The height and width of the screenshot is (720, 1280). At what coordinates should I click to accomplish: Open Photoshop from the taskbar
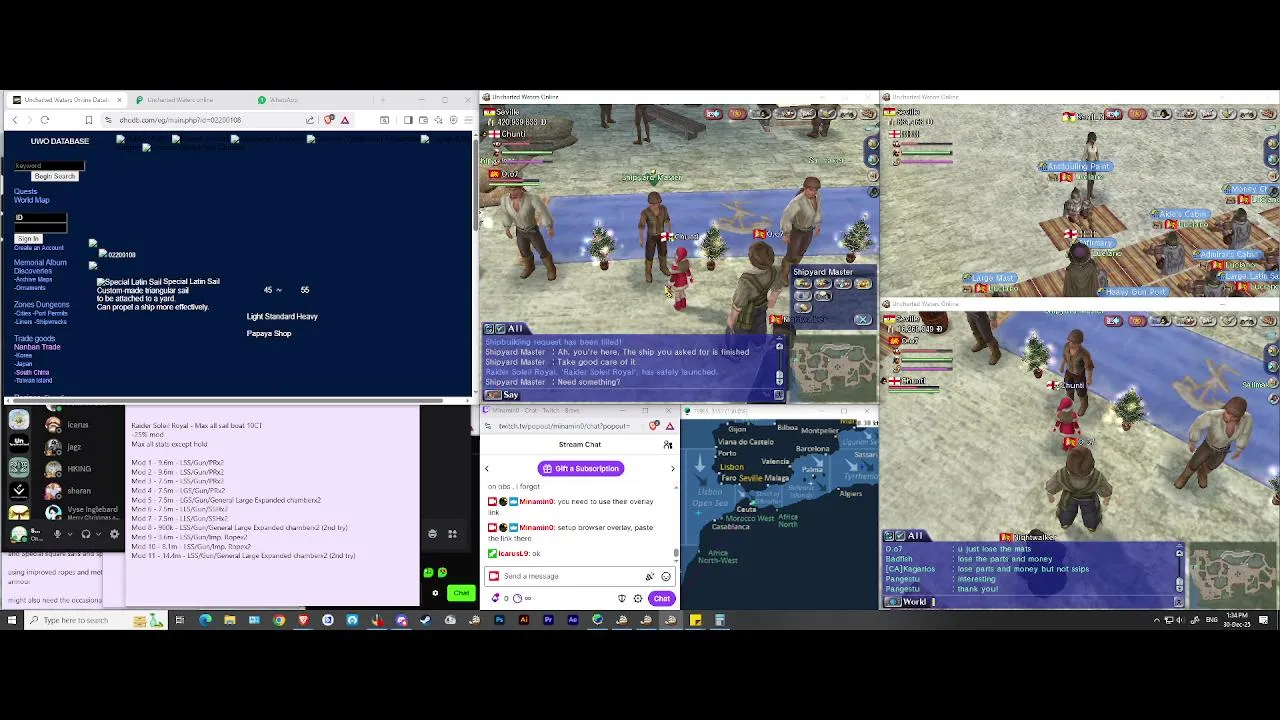click(x=499, y=620)
